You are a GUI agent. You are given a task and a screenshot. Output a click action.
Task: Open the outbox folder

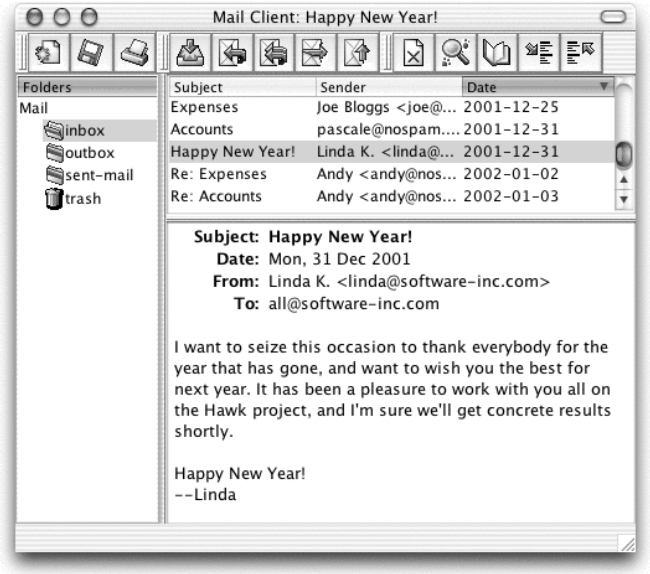coord(88,153)
